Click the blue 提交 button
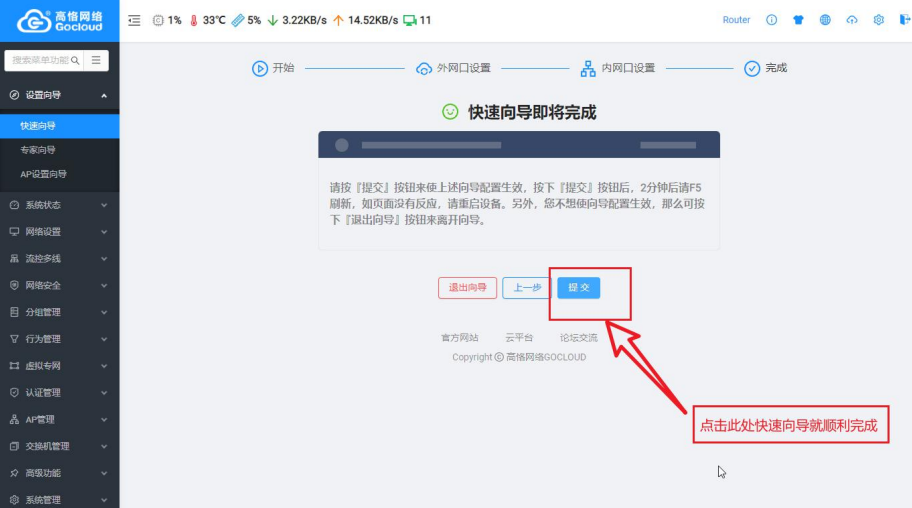 click(578, 288)
